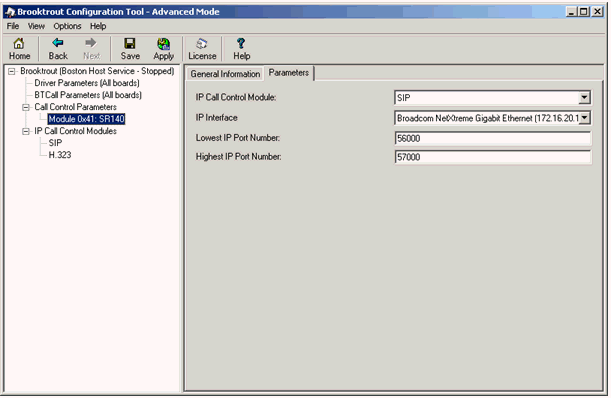Click the Lowest IP Port Number field
Screen dimensions: 611x398
493,138
